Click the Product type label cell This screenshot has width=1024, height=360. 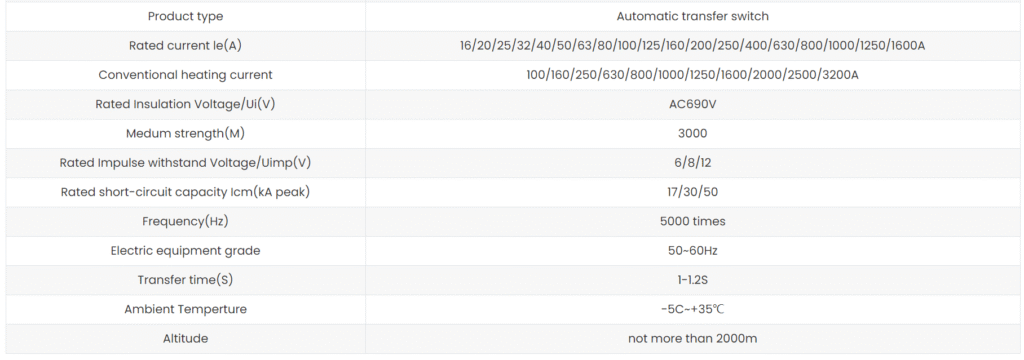185,16
